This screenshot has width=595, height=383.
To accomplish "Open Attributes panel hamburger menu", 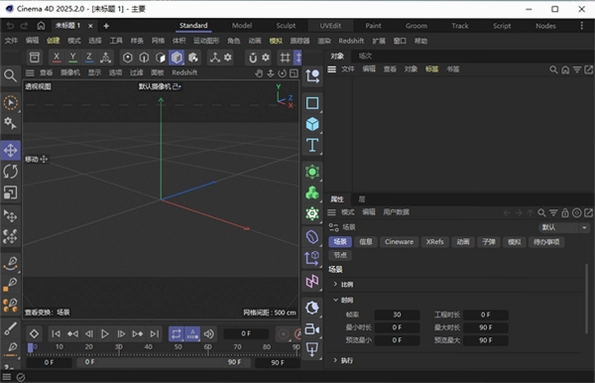I will 332,213.
